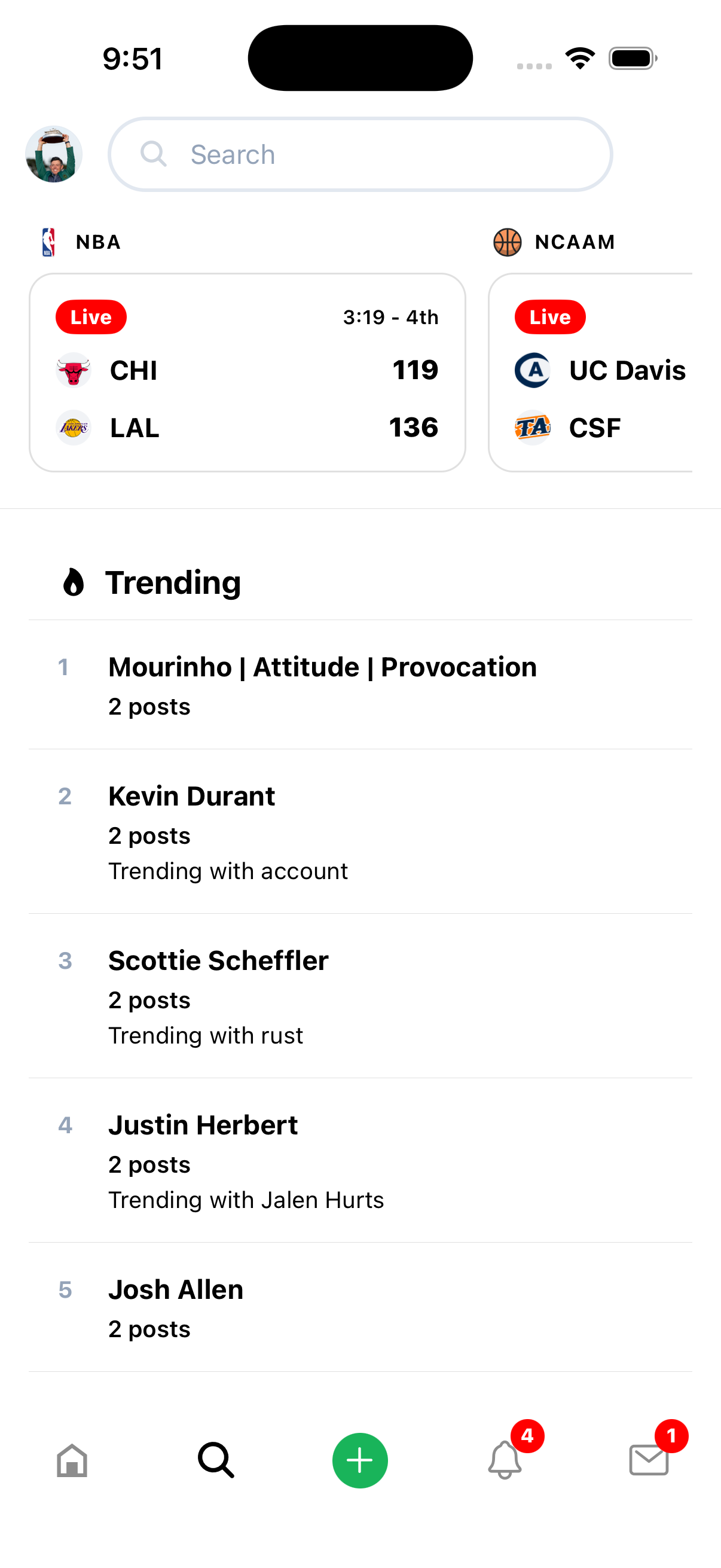Select the Search tab in bottom bar
Screen dimensions: 721x1568
click(x=216, y=1460)
